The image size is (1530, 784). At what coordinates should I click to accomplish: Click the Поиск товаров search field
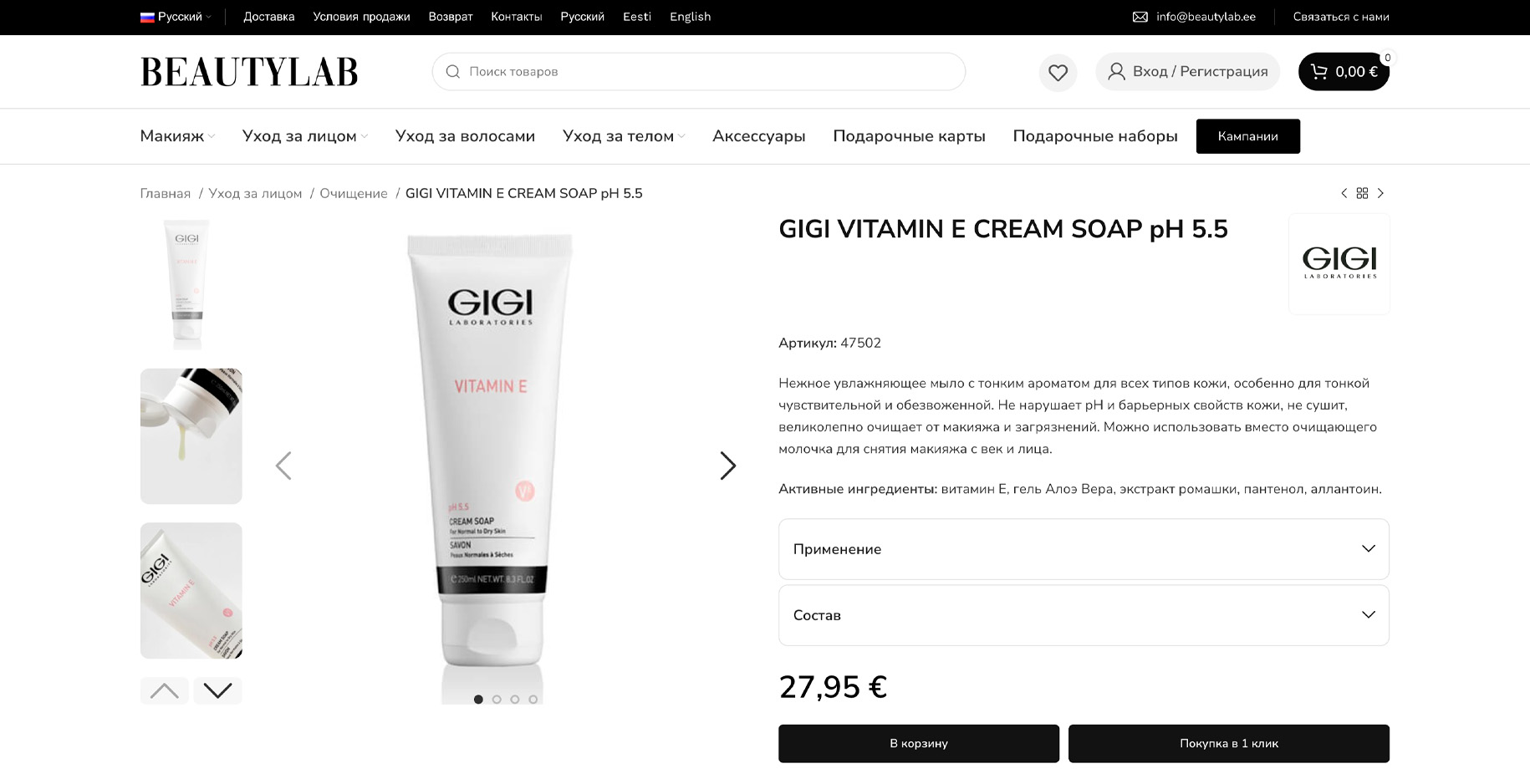tap(699, 72)
